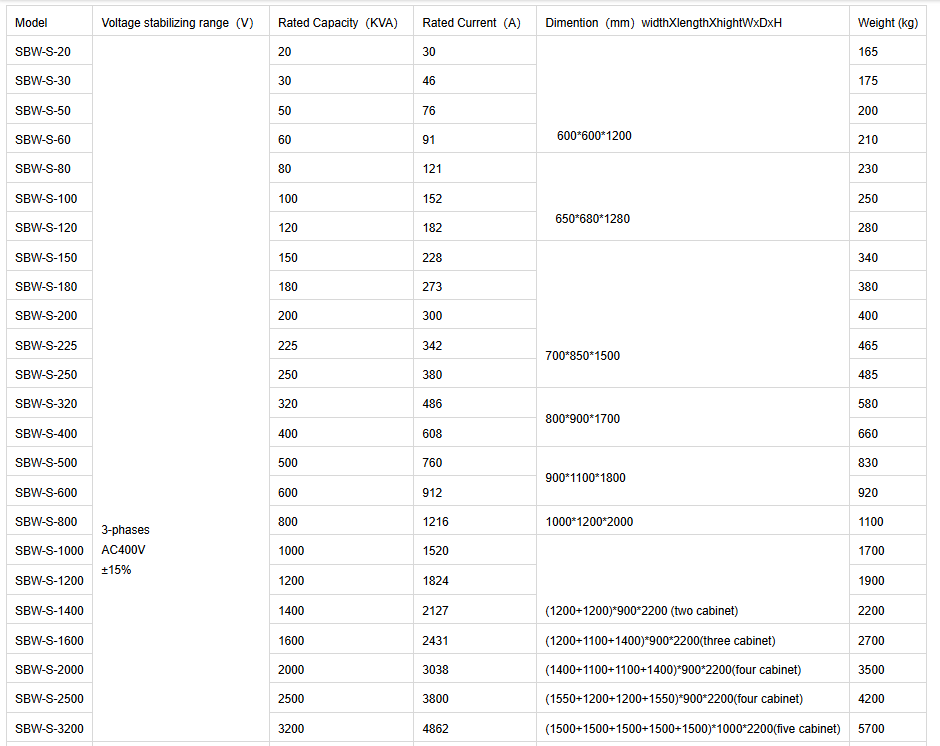
Task: Click the 5700 weight value
Action: (871, 729)
